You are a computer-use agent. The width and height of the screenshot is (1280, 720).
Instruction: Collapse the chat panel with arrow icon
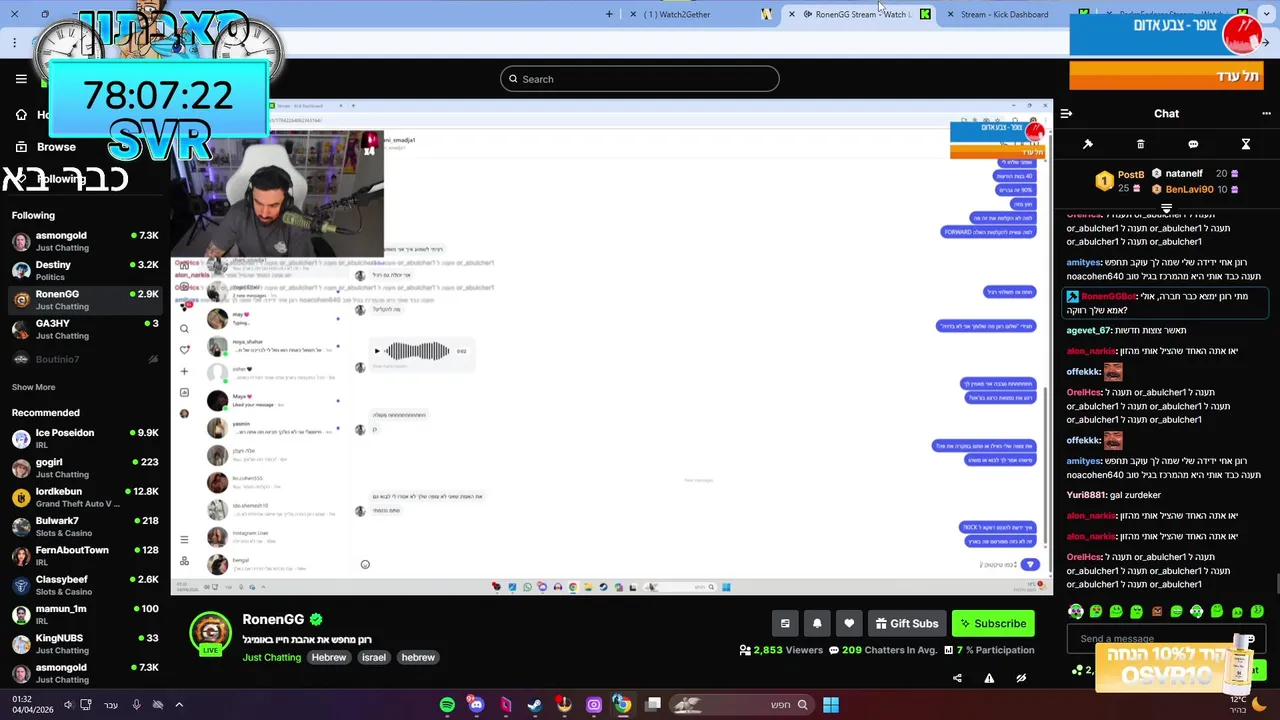(1066, 114)
